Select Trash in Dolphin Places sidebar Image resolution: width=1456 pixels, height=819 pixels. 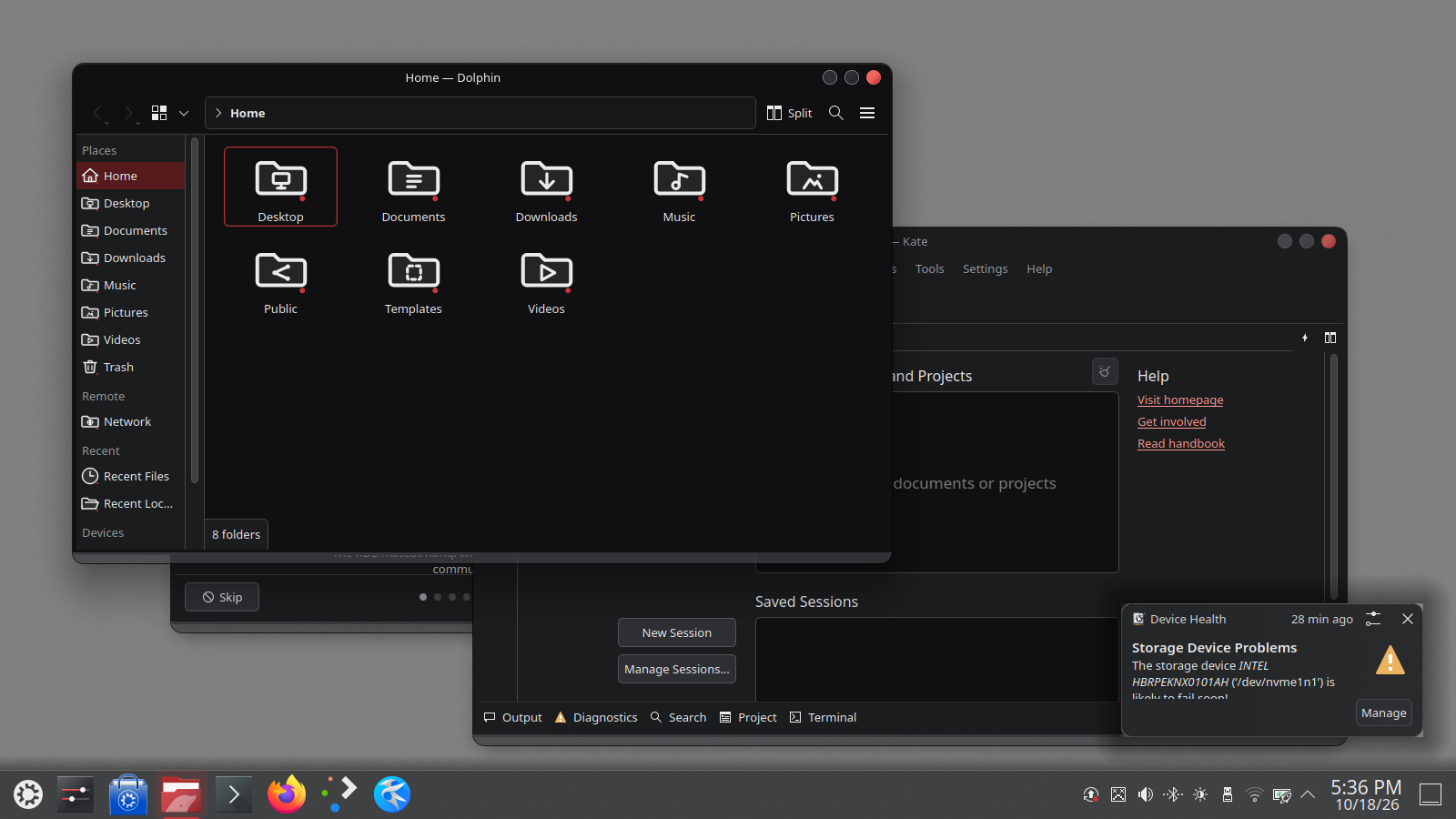(x=131, y=367)
